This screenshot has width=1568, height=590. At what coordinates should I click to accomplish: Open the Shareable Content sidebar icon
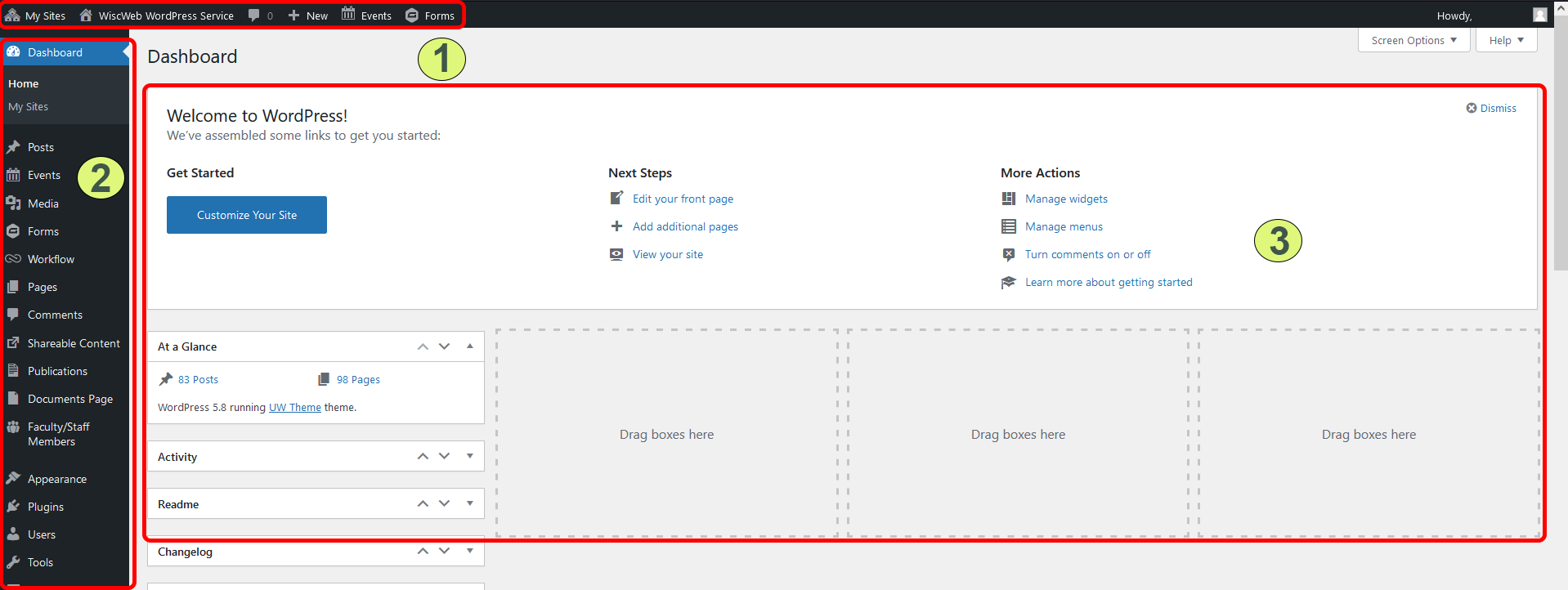click(13, 343)
